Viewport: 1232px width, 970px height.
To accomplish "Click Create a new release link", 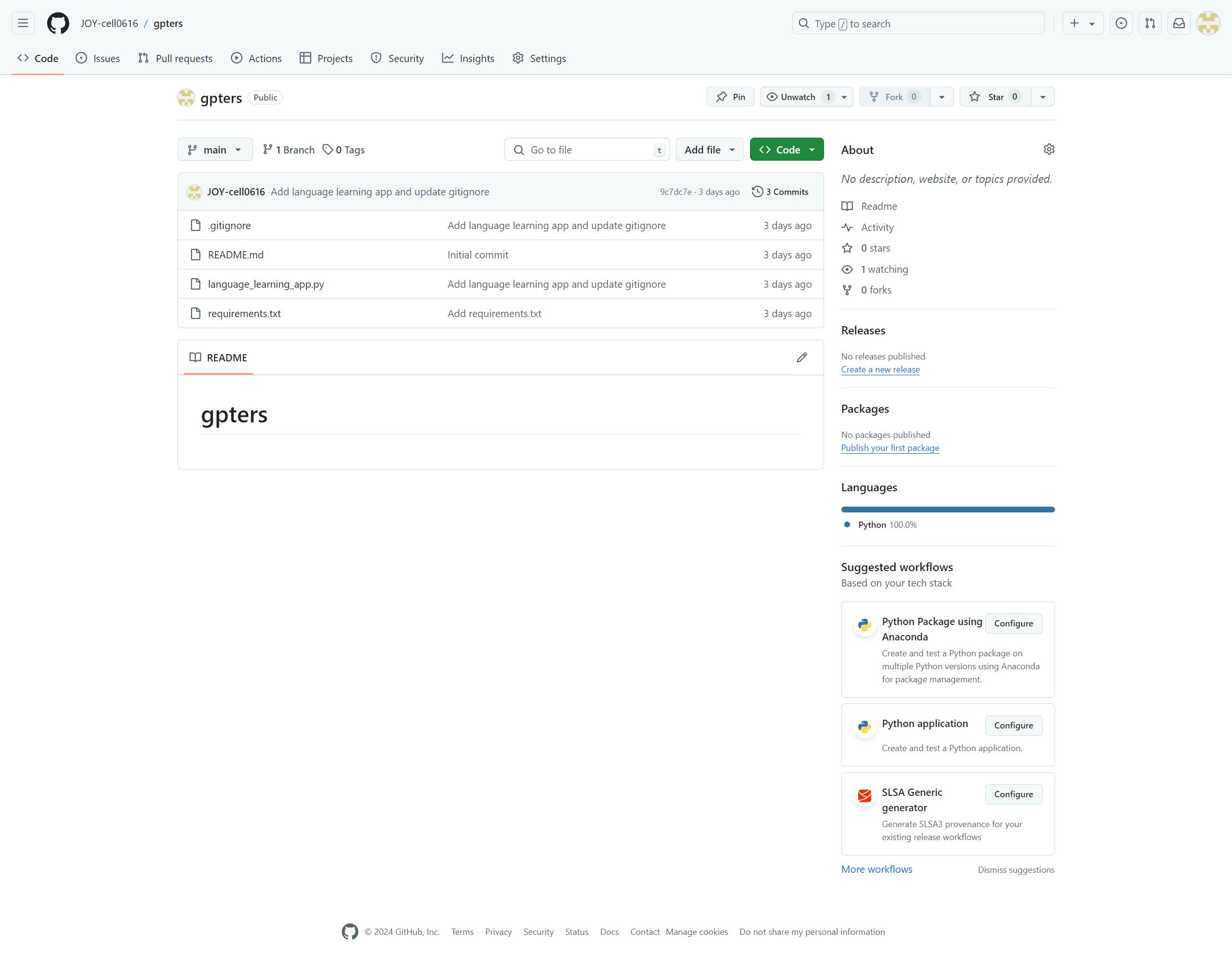I will tap(879, 370).
